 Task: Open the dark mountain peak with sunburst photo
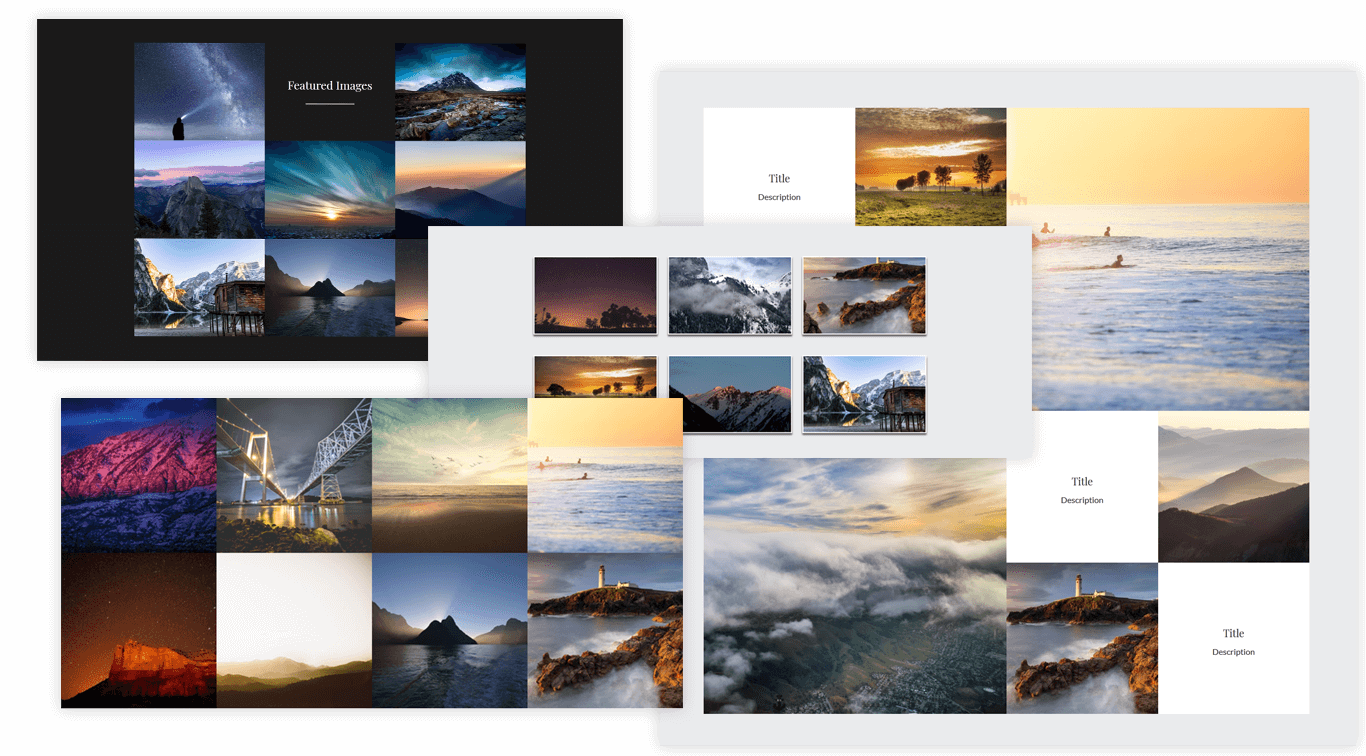click(x=449, y=630)
